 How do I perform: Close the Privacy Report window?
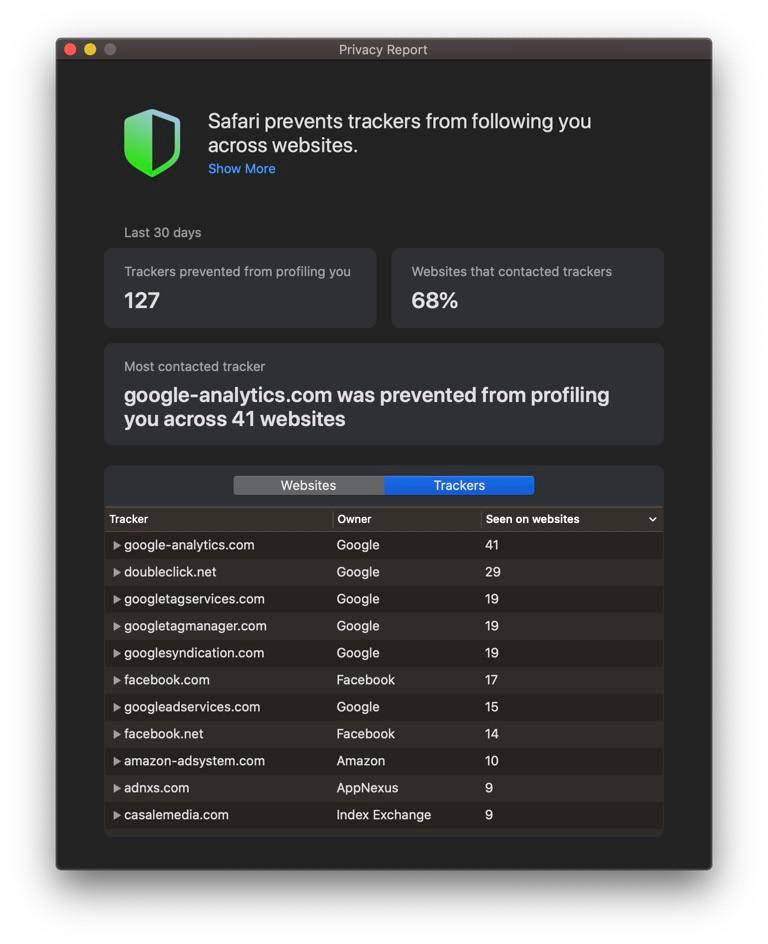click(x=70, y=49)
